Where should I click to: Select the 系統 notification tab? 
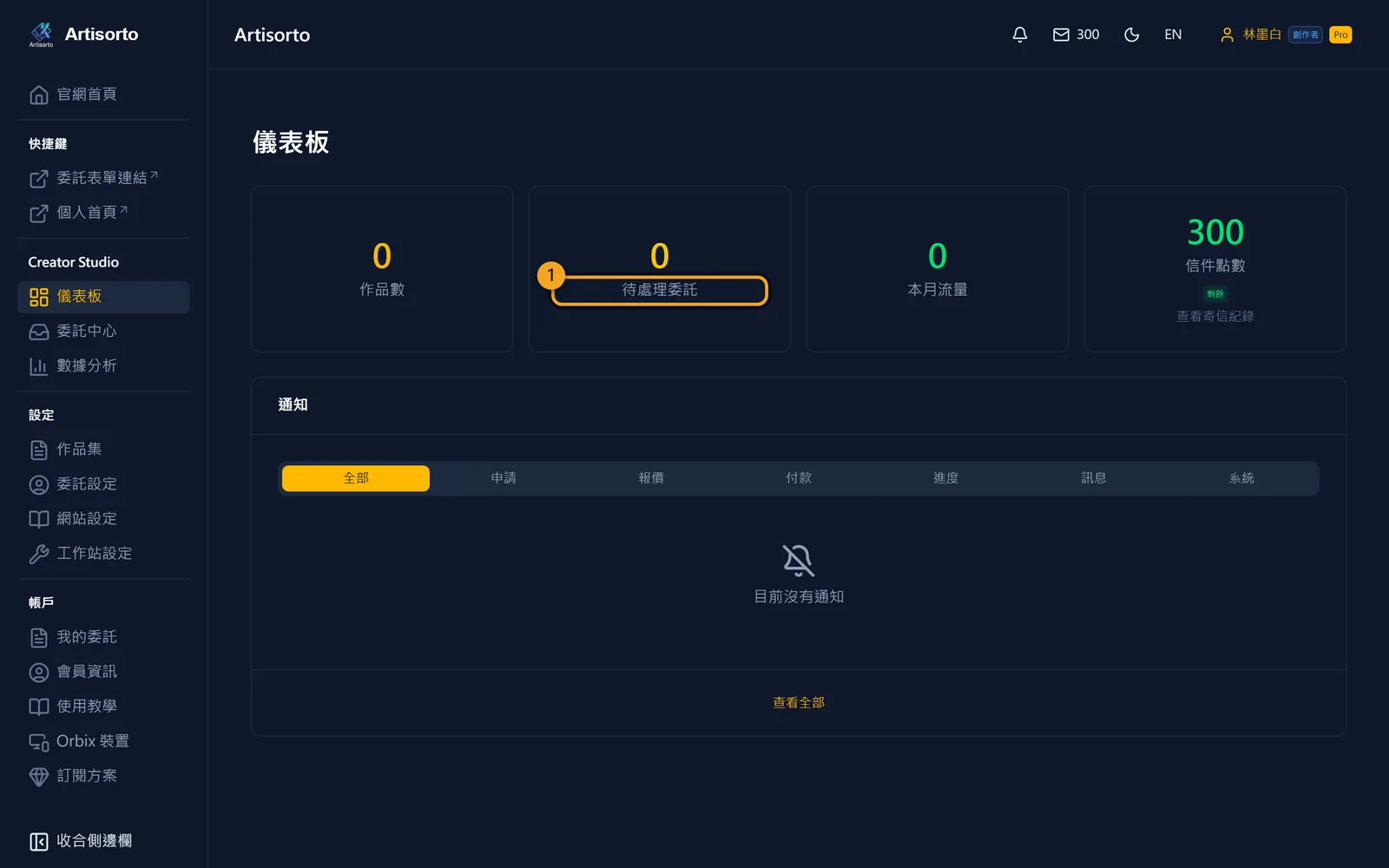coord(1241,478)
